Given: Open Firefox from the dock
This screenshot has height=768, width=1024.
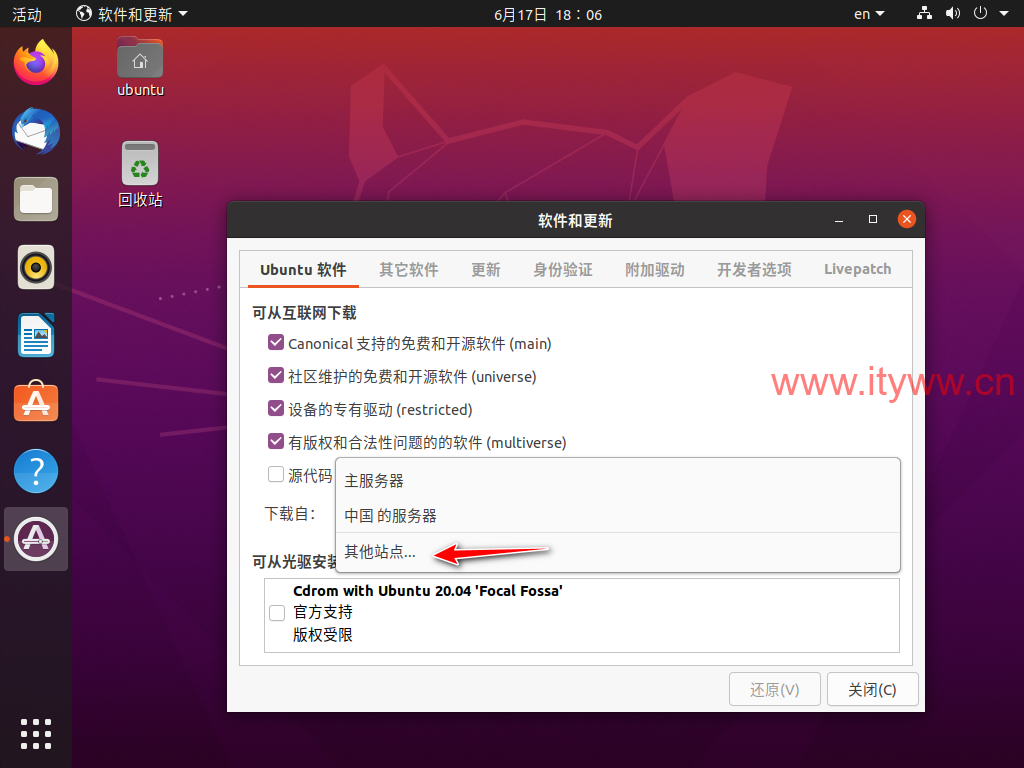Looking at the screenshot, I should pyautogui.click(x=36, y=63).
